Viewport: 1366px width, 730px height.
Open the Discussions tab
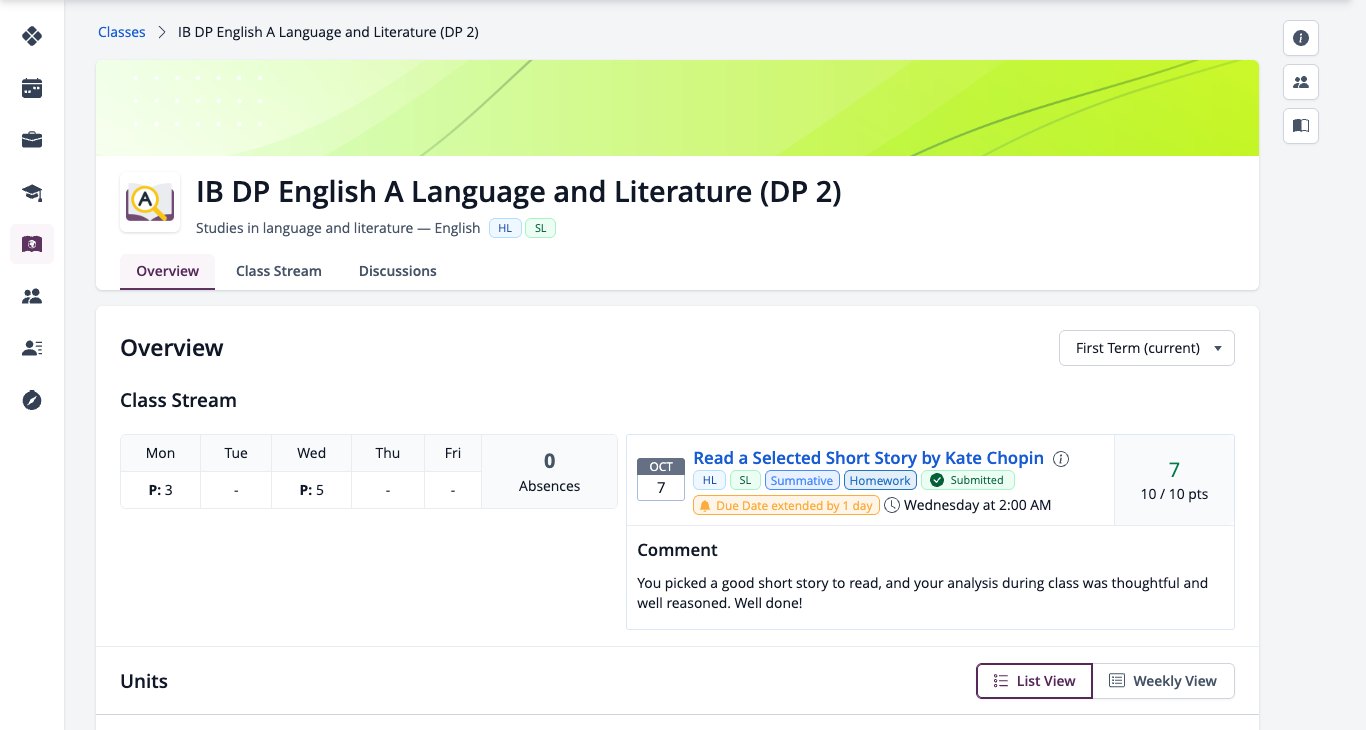coord(398,271)
